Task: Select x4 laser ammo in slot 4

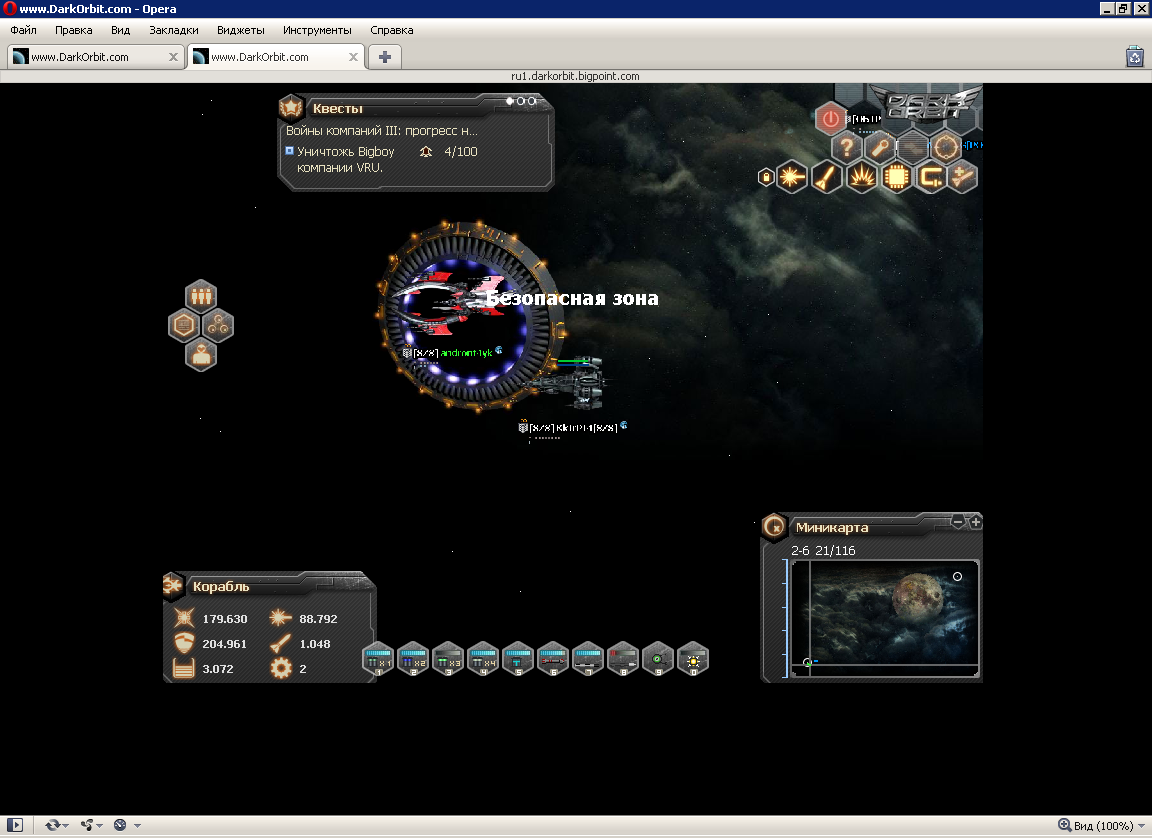Action: click(x=483, y=659)
